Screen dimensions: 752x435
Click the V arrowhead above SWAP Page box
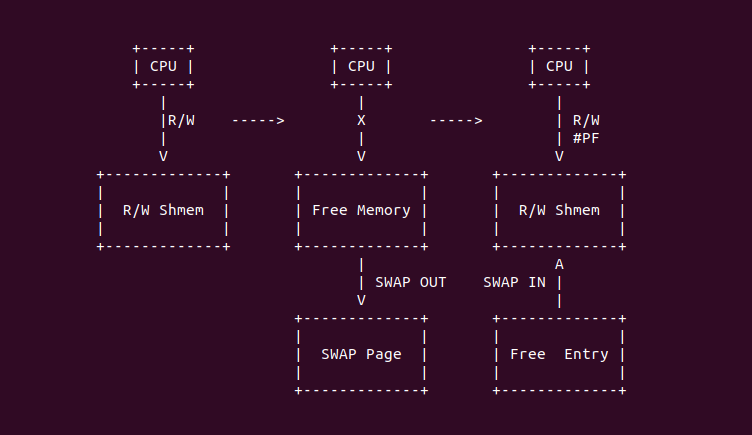pos(361,300)
